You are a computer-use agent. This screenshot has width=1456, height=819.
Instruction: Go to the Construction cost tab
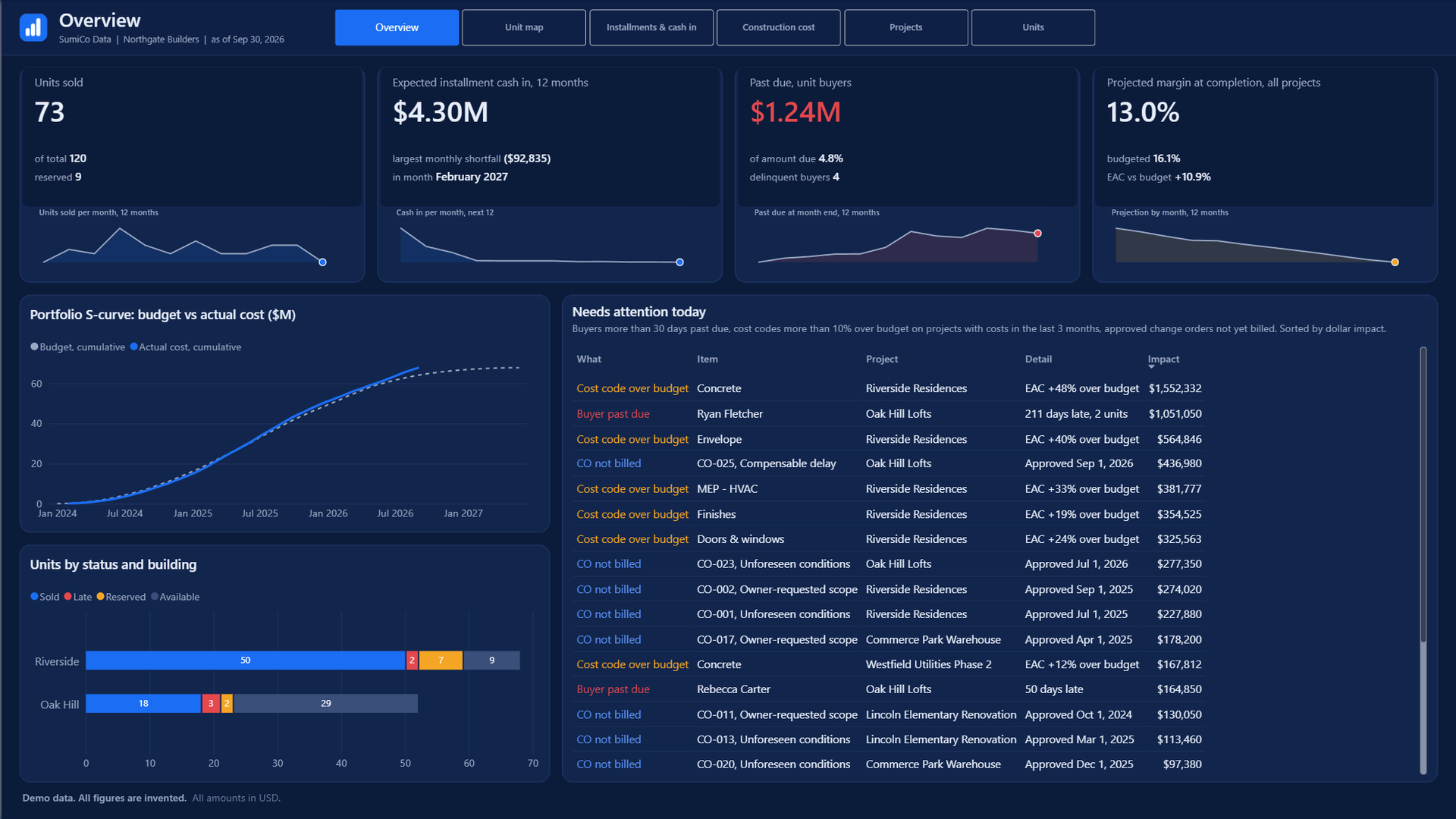click(779, 27)
